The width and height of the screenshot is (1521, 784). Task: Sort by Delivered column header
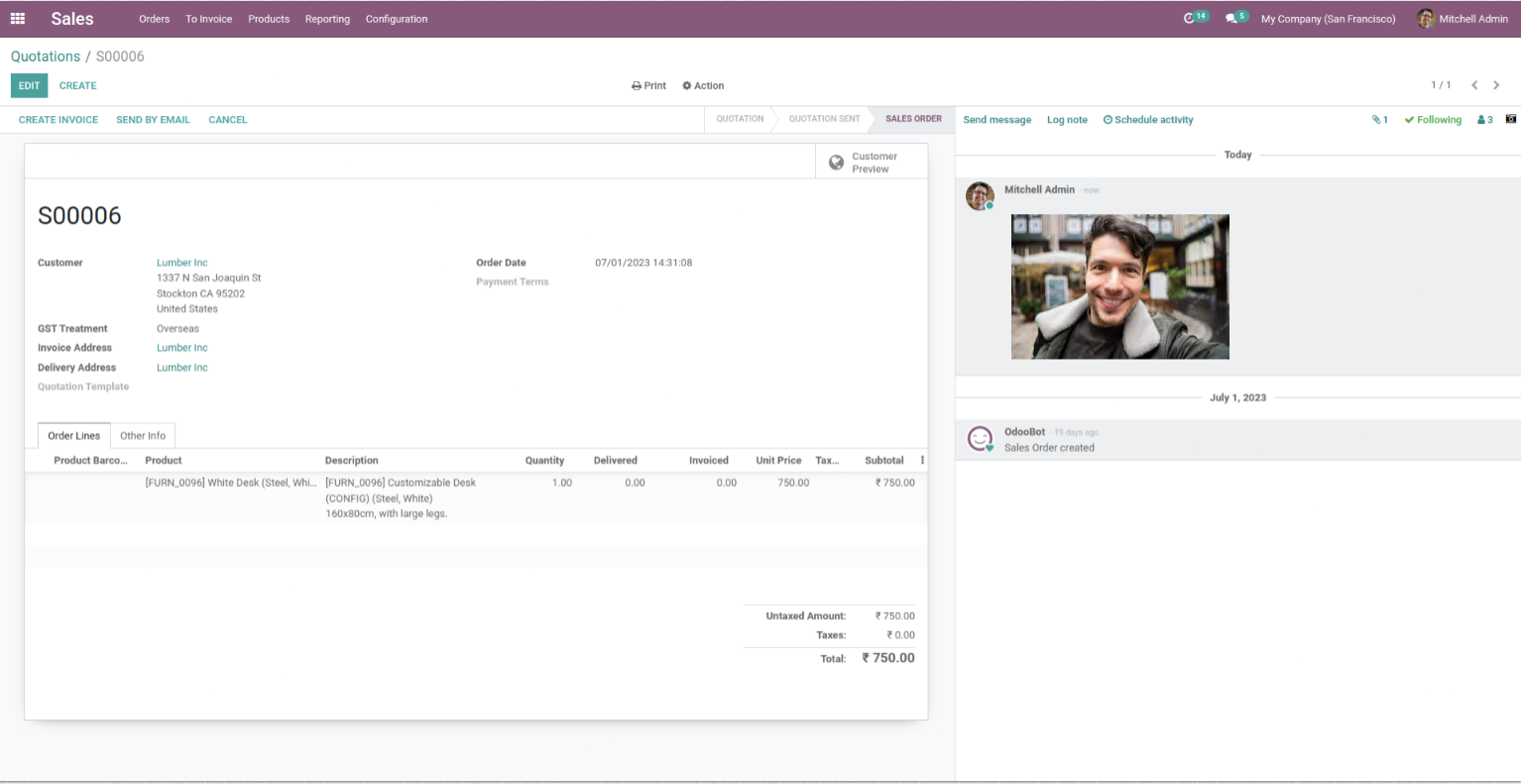(616, 460)
